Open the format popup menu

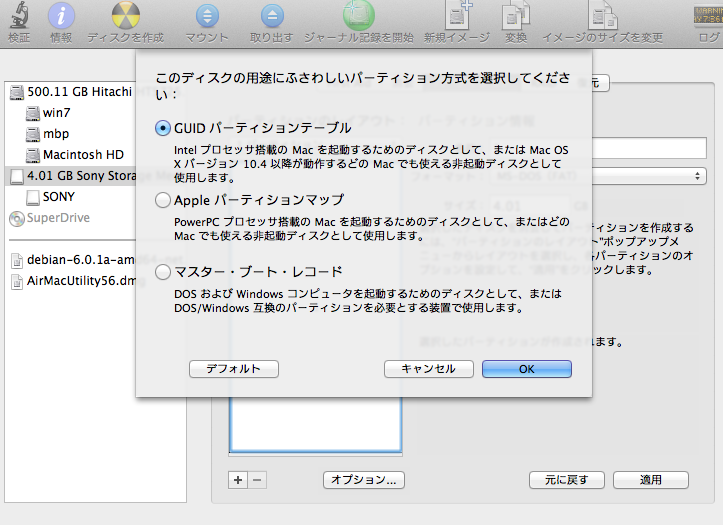[649, 176]
